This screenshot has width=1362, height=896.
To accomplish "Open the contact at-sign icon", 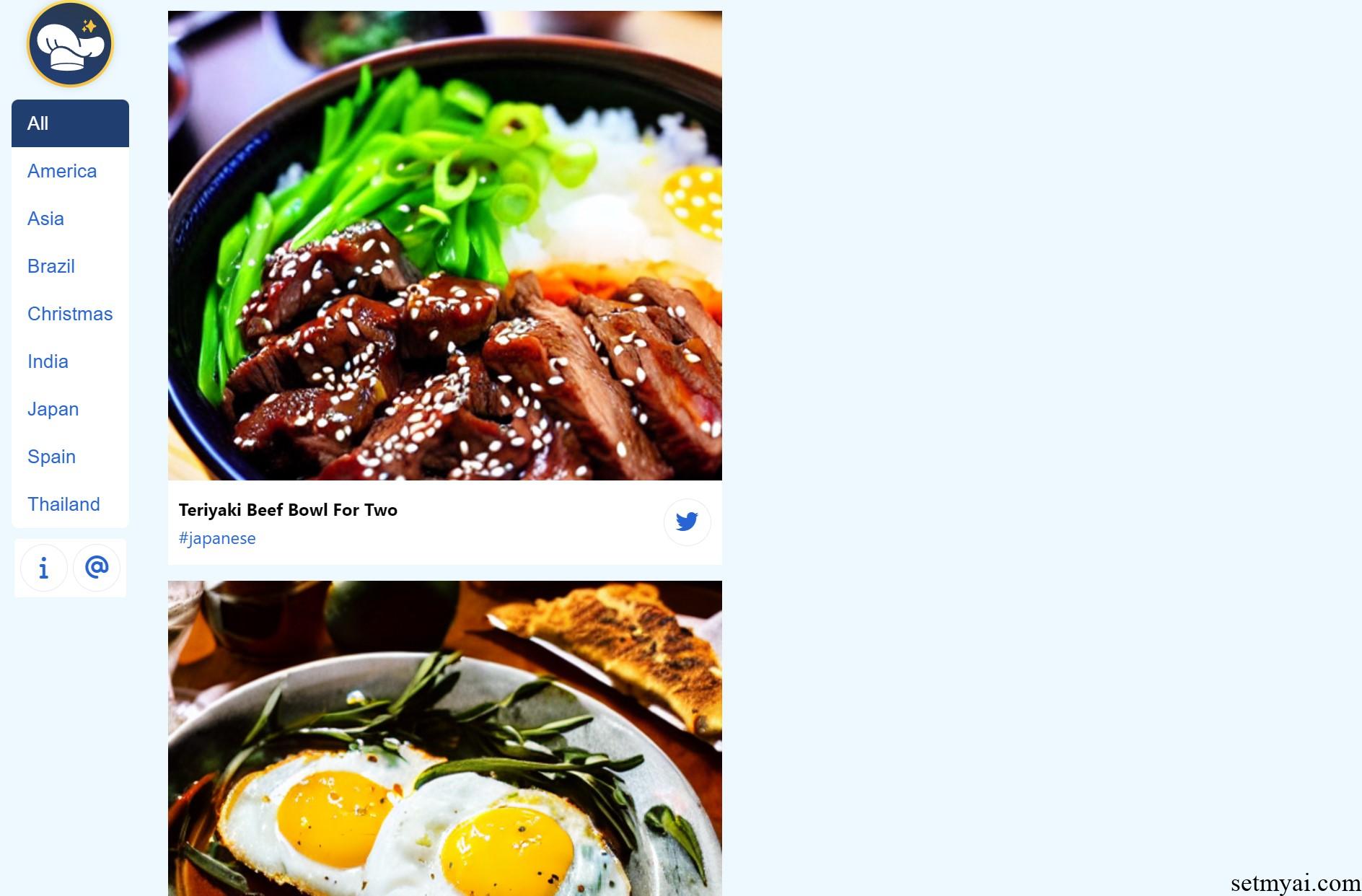I will (x=97, y=568).
